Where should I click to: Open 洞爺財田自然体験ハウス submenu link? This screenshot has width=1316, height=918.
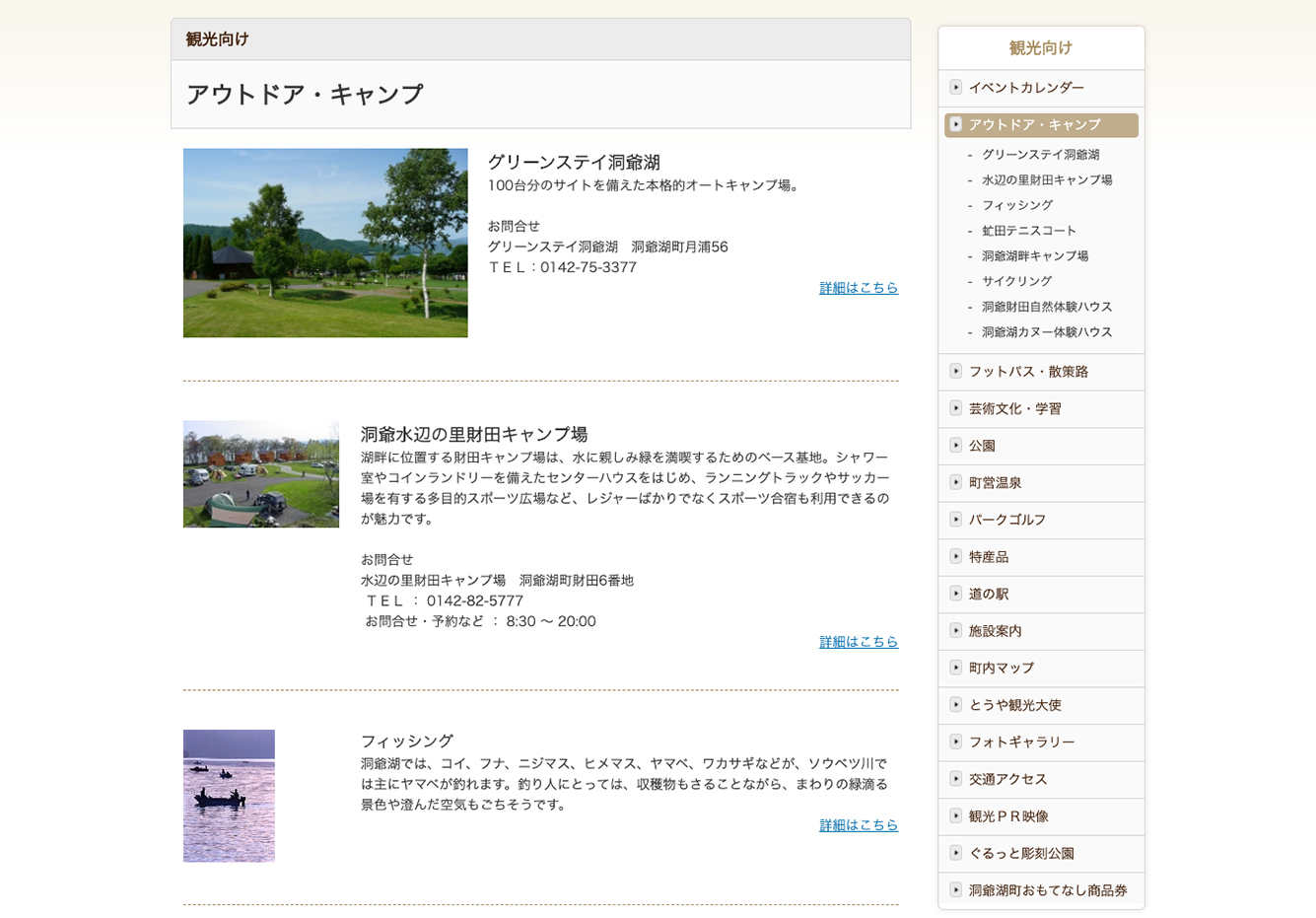pos(1047,307)
